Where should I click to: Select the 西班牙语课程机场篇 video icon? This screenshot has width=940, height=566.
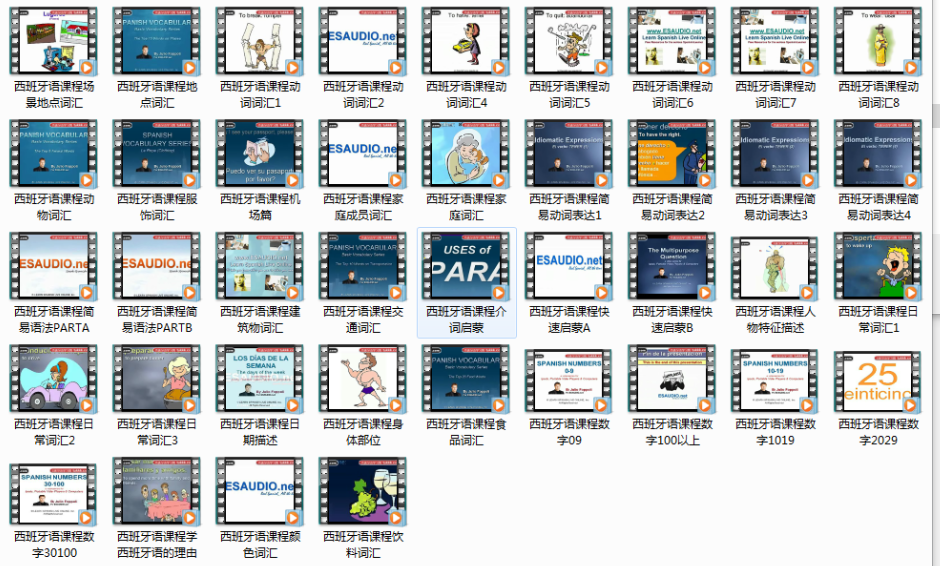(259, 154)
